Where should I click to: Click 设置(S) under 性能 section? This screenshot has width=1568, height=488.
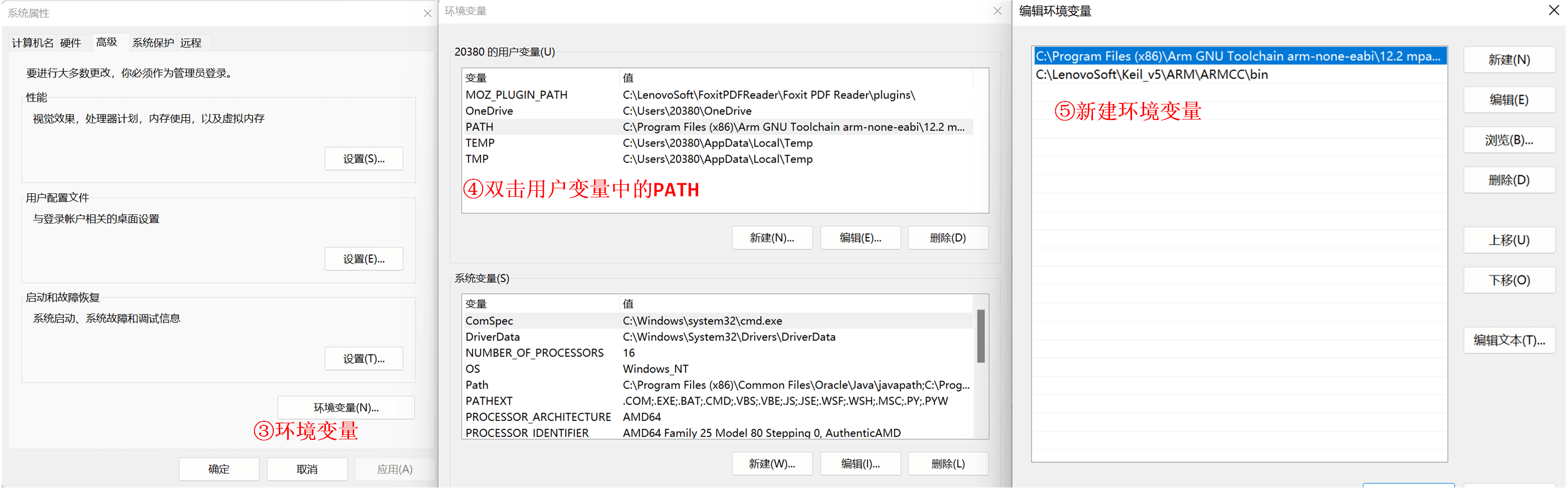coord(364,159)
